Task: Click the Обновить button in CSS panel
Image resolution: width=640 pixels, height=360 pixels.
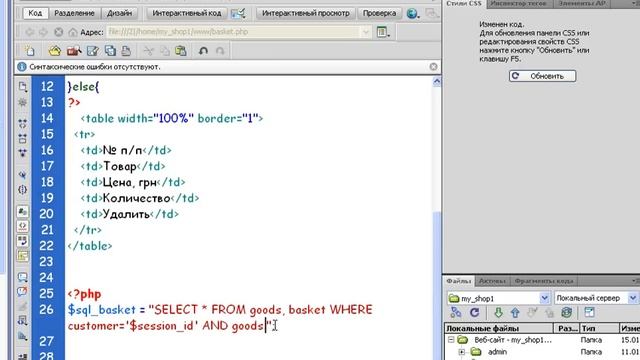Action: pos(542,76)
